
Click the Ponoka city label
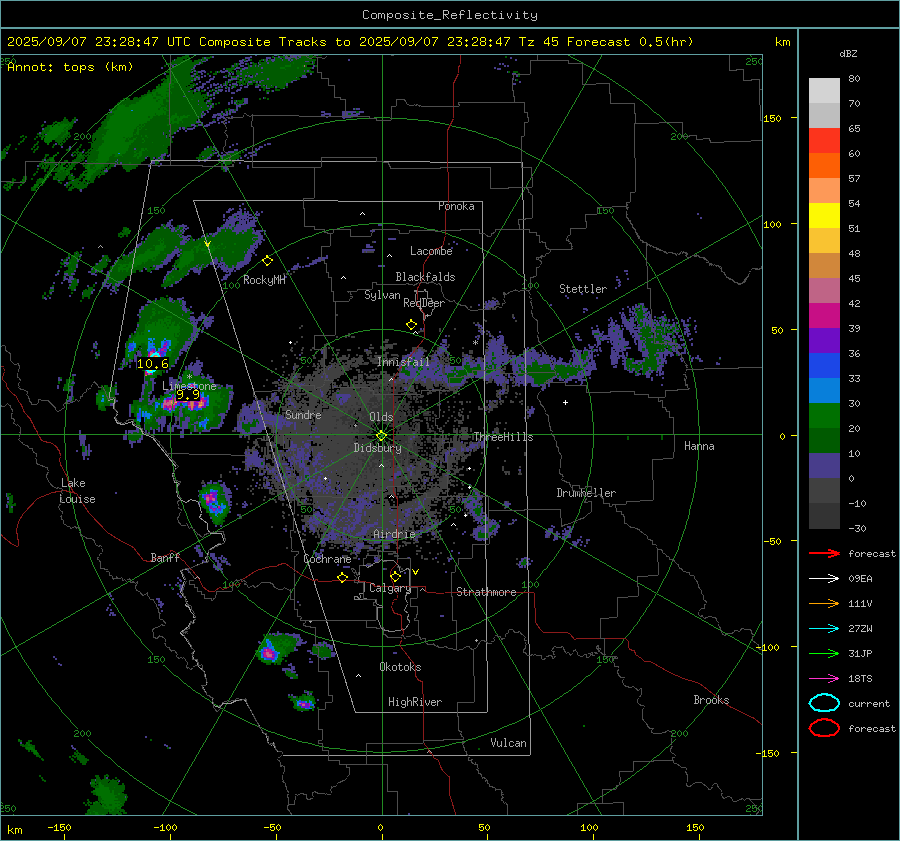(x=456, y=206)
